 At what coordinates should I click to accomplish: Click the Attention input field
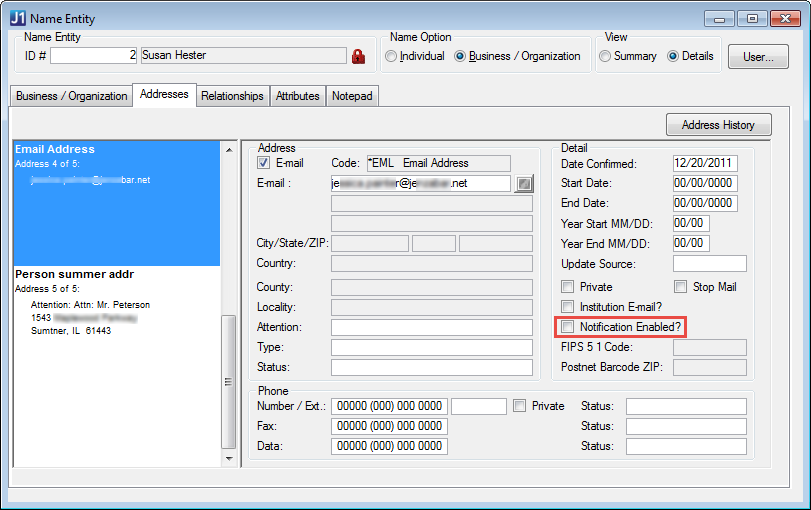(x=431, y=327)
